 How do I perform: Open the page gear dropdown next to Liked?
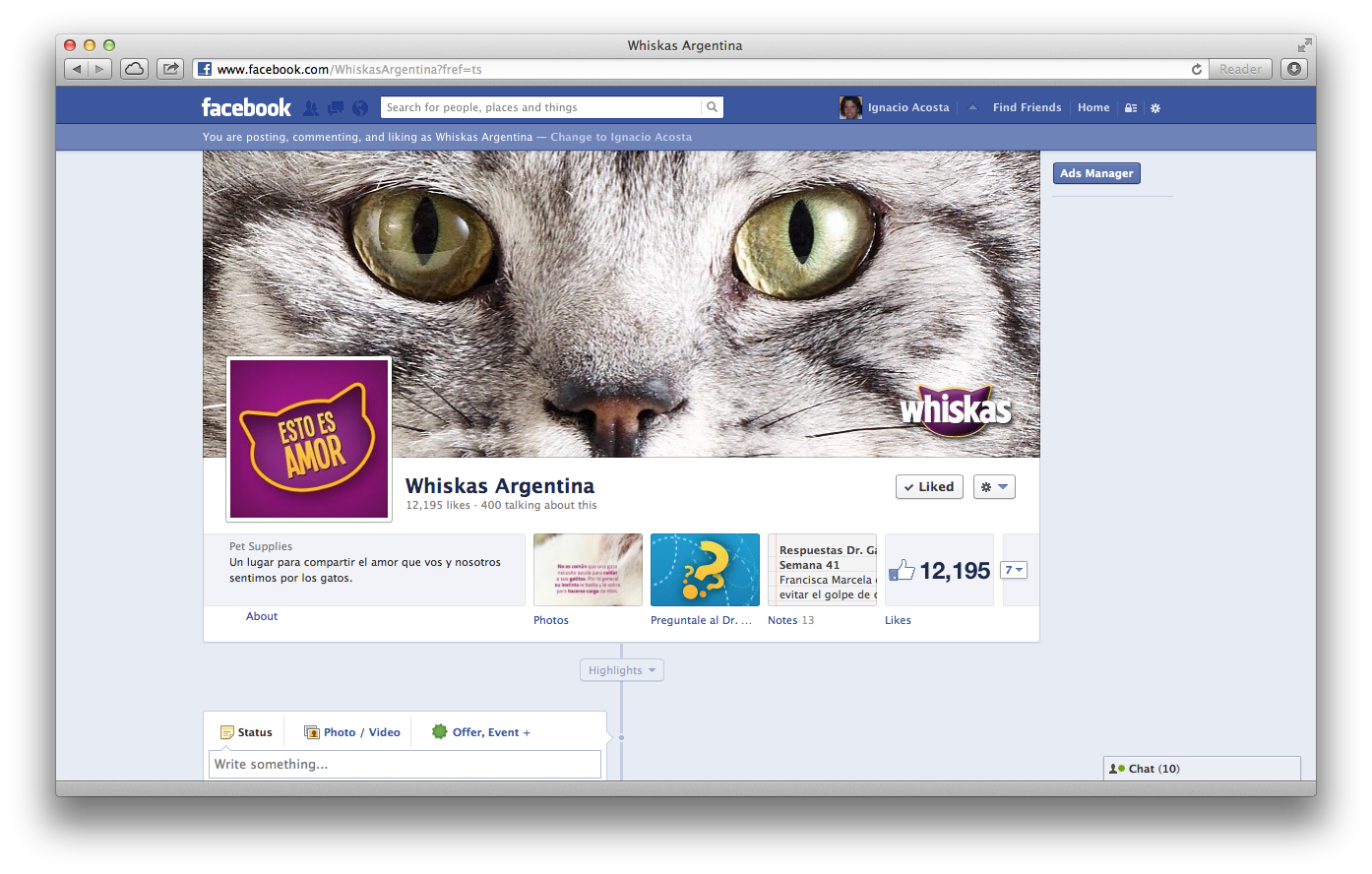(x=994, y=487)
